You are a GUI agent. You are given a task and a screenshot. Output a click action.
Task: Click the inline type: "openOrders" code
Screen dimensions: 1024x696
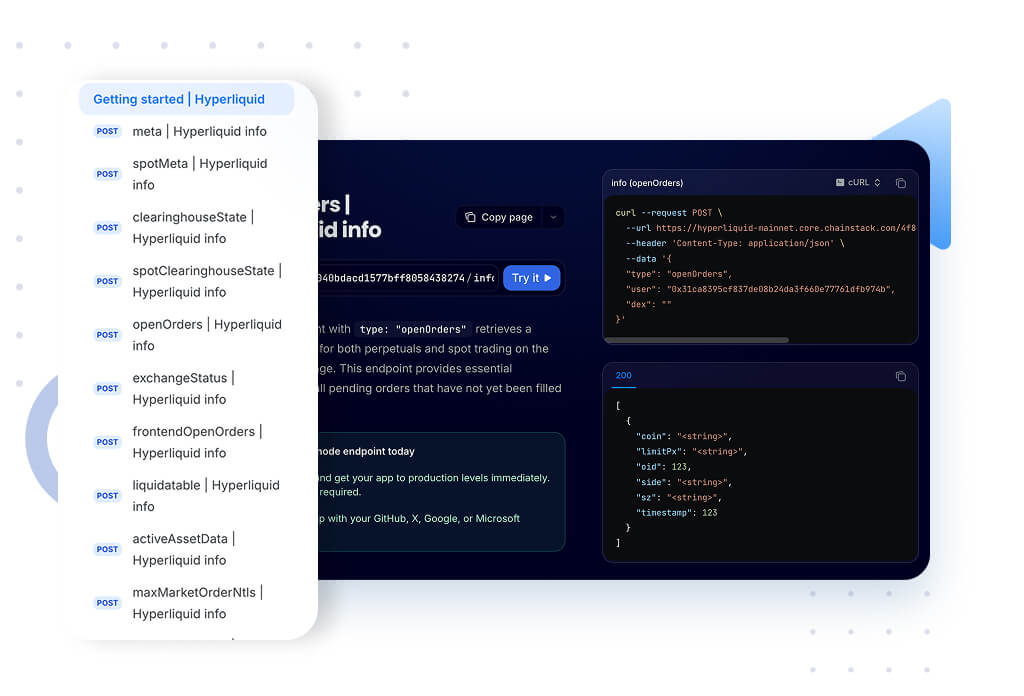413,329
